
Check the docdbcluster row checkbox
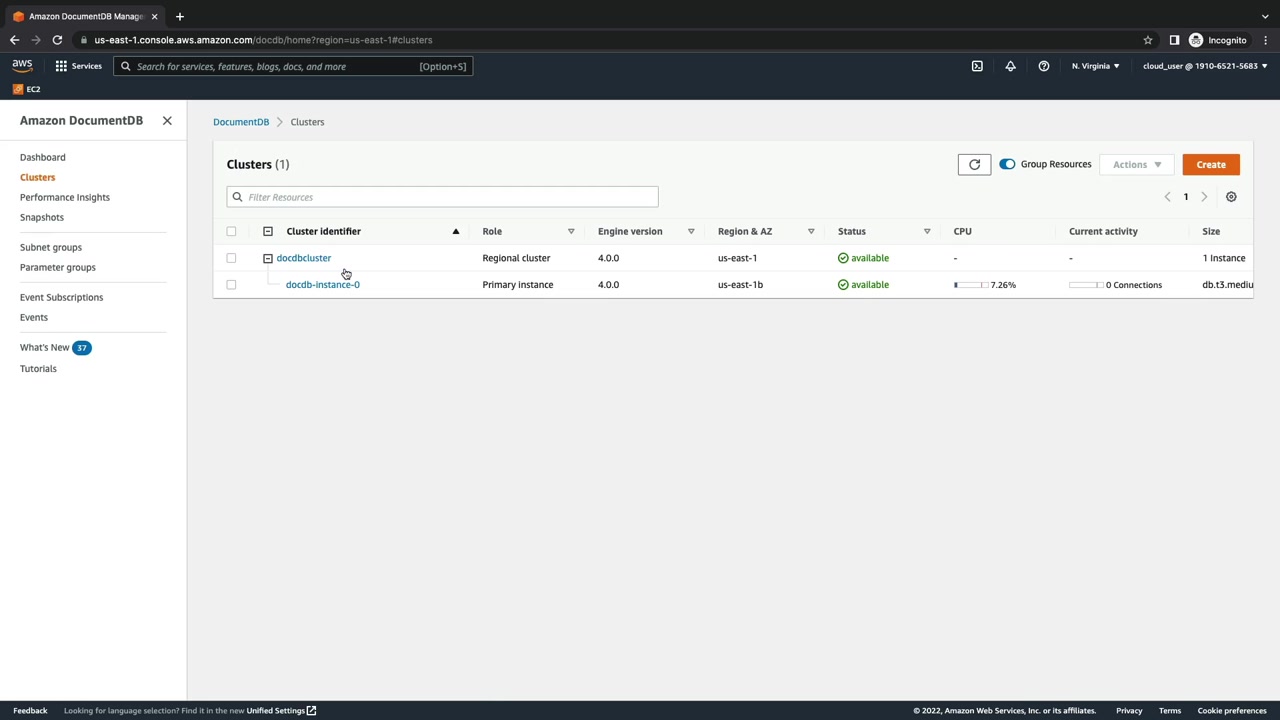(x=231, y=258)
